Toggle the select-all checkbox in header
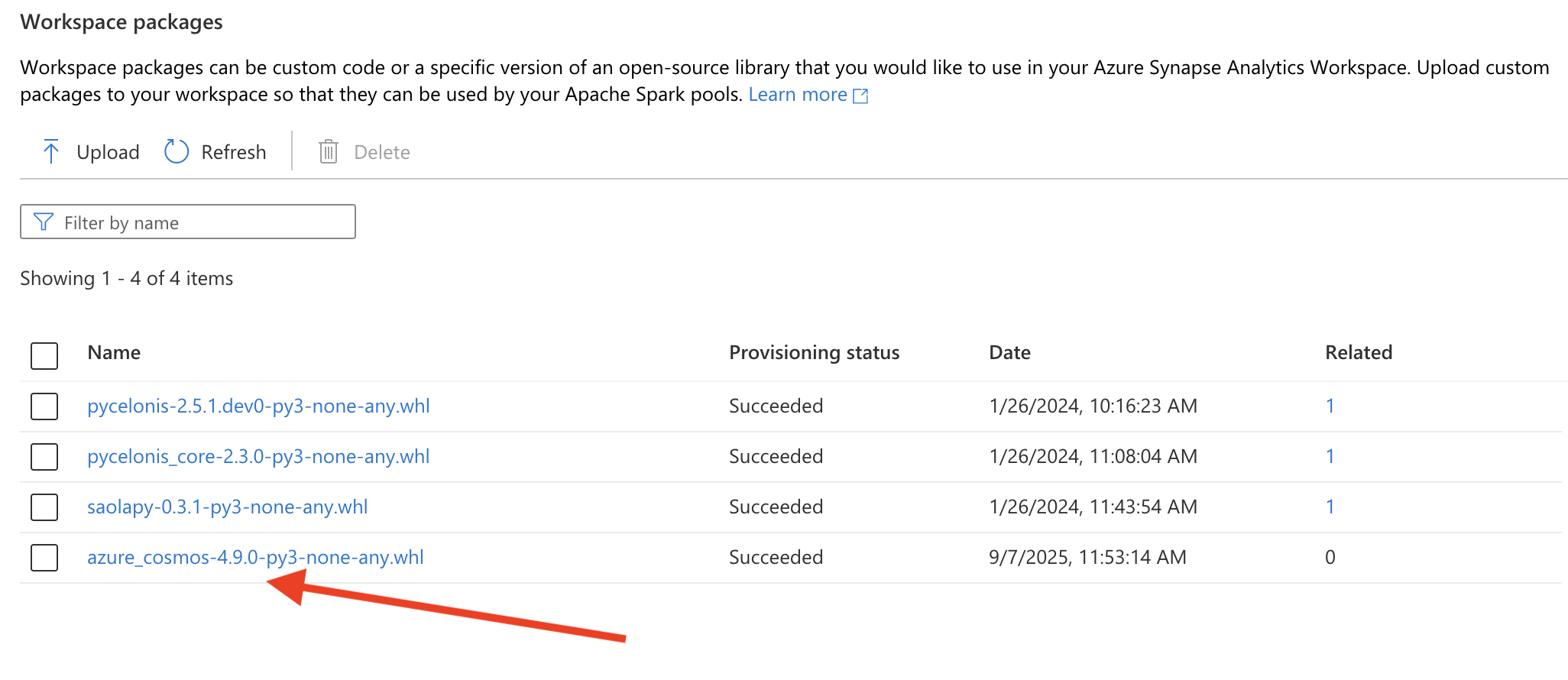This screenshot has width=1568, height=680. [44, 356]
